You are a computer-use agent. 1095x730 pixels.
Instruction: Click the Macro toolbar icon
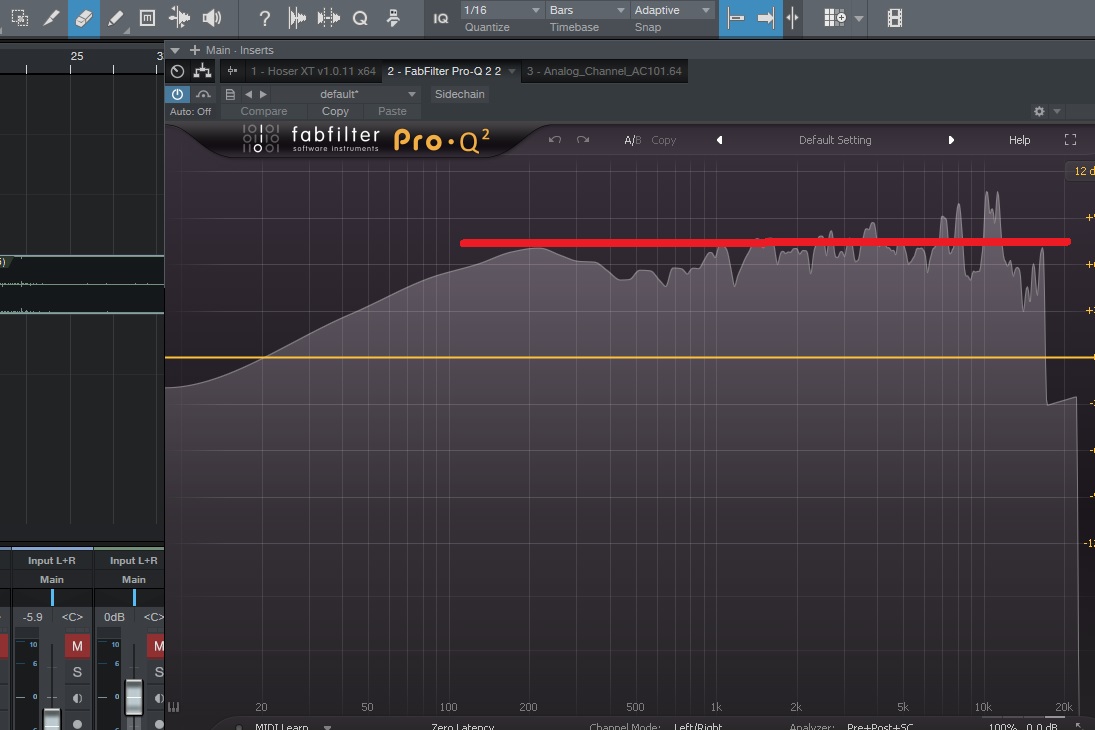392,17
